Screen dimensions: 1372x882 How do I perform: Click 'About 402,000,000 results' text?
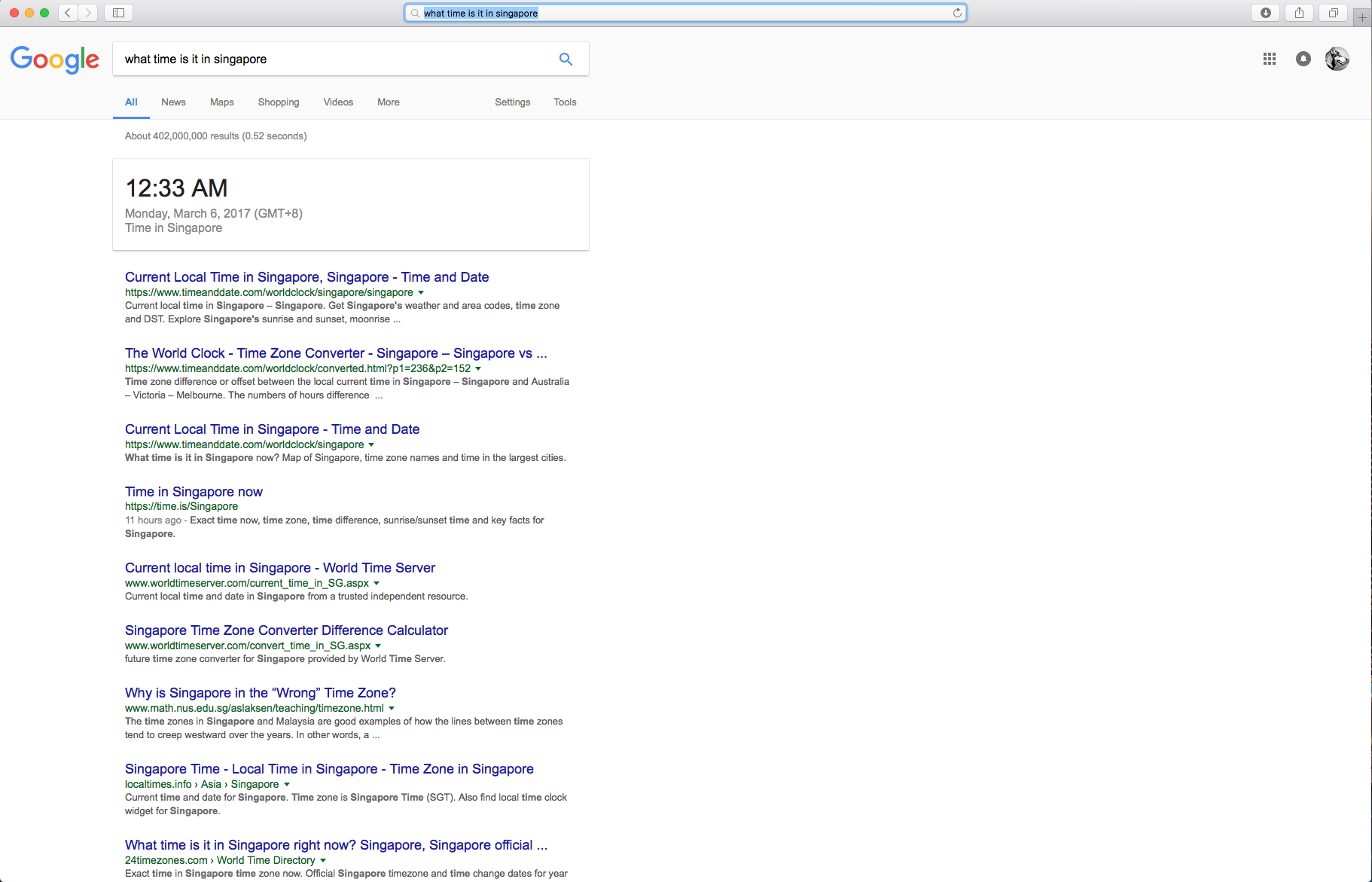216,136
